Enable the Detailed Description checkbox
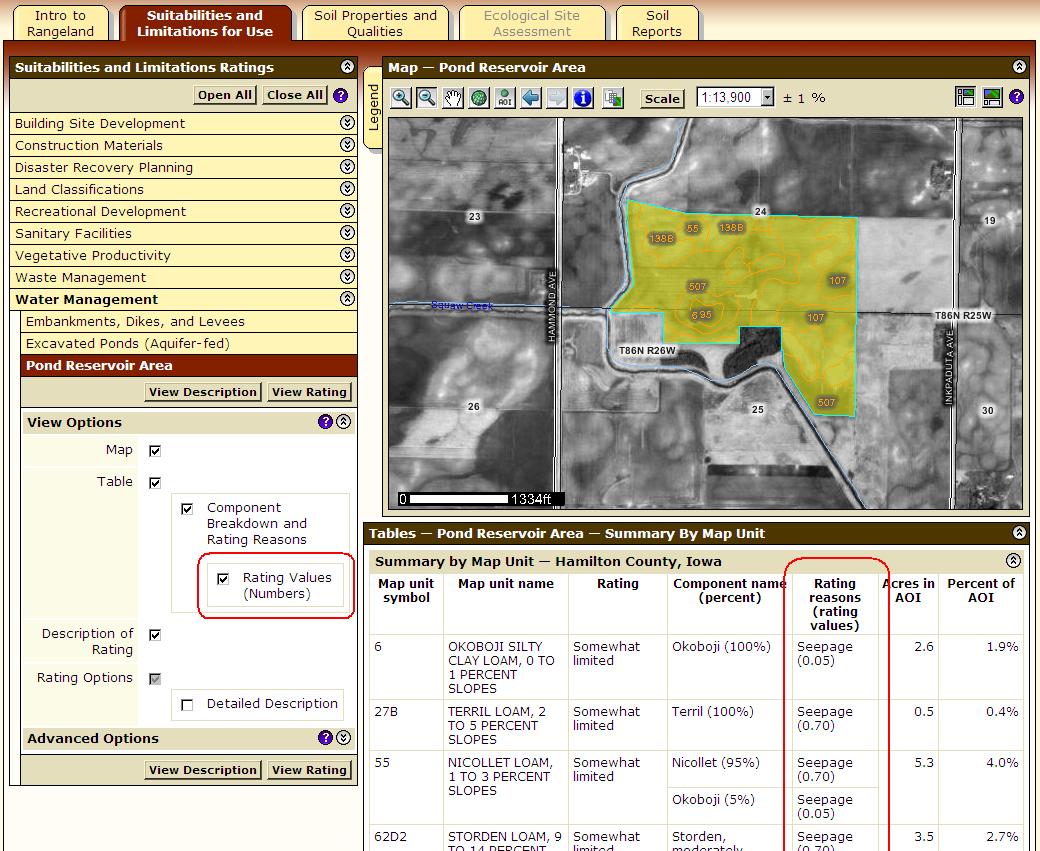Screen dimensions: 1040x851 click(187, 705)
